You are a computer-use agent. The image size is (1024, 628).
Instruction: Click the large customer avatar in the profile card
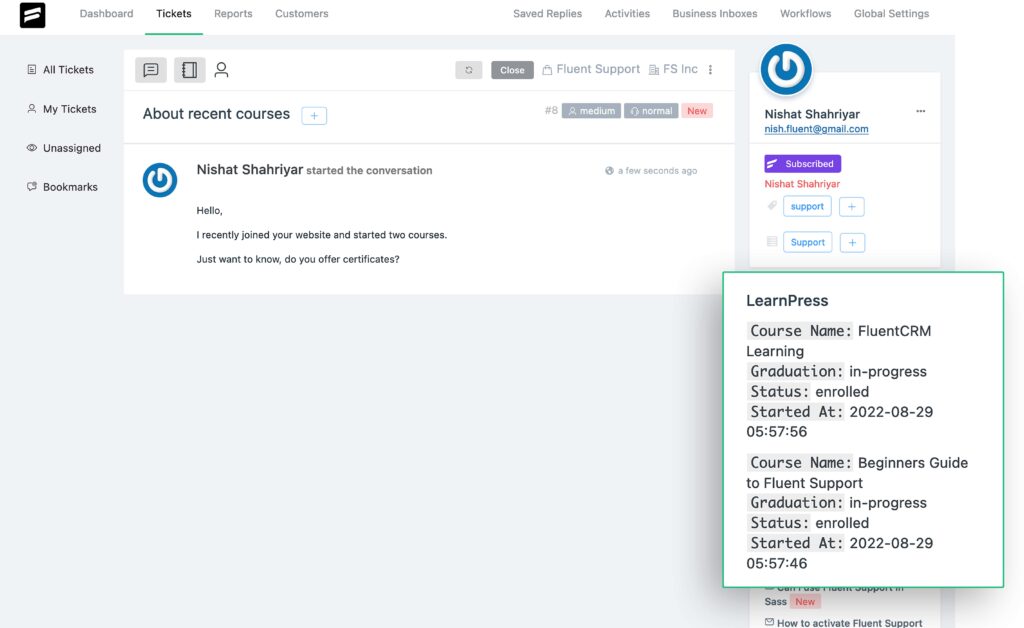(x=786, y=69)
